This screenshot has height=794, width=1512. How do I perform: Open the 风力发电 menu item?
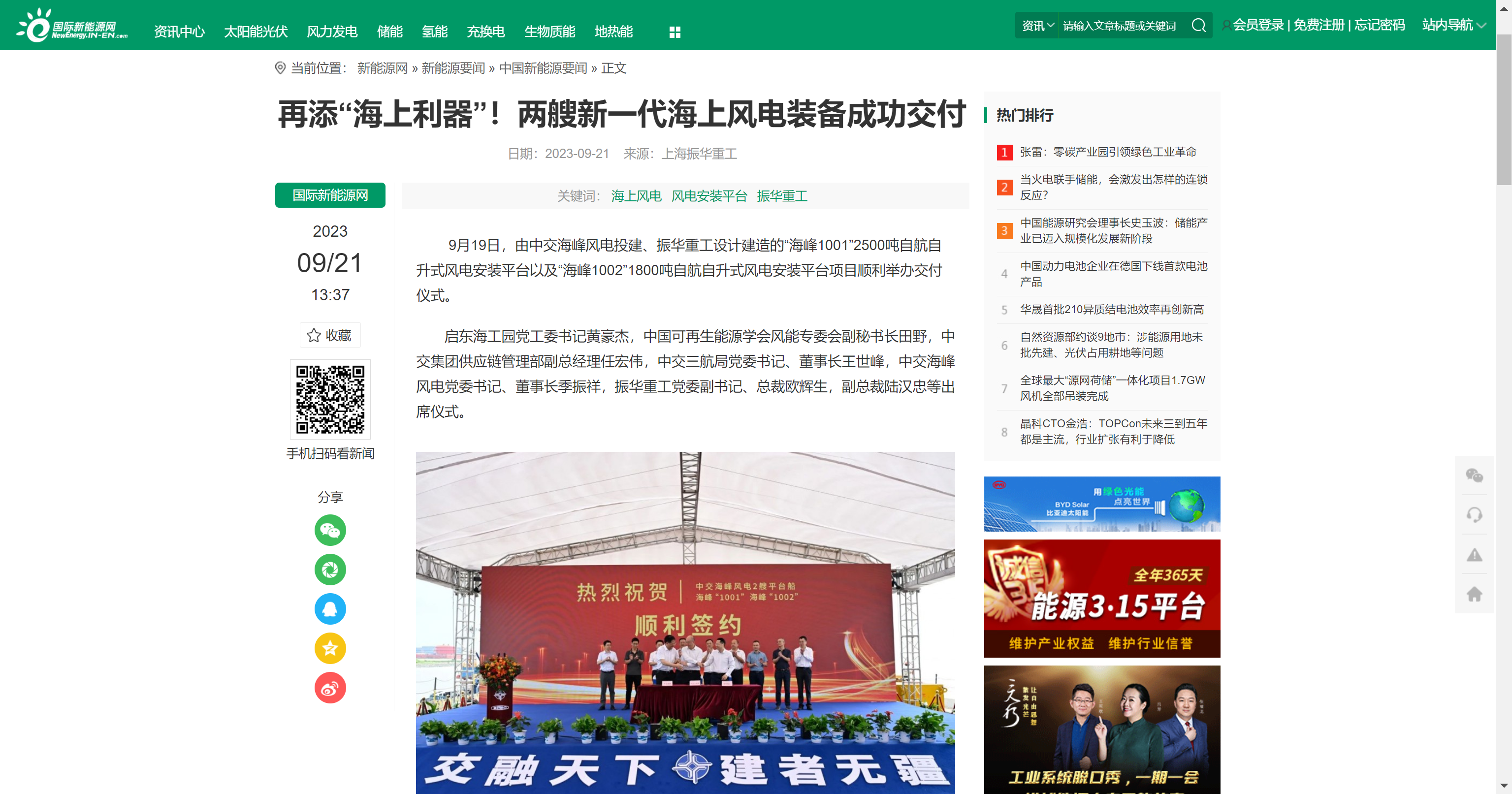332,32
